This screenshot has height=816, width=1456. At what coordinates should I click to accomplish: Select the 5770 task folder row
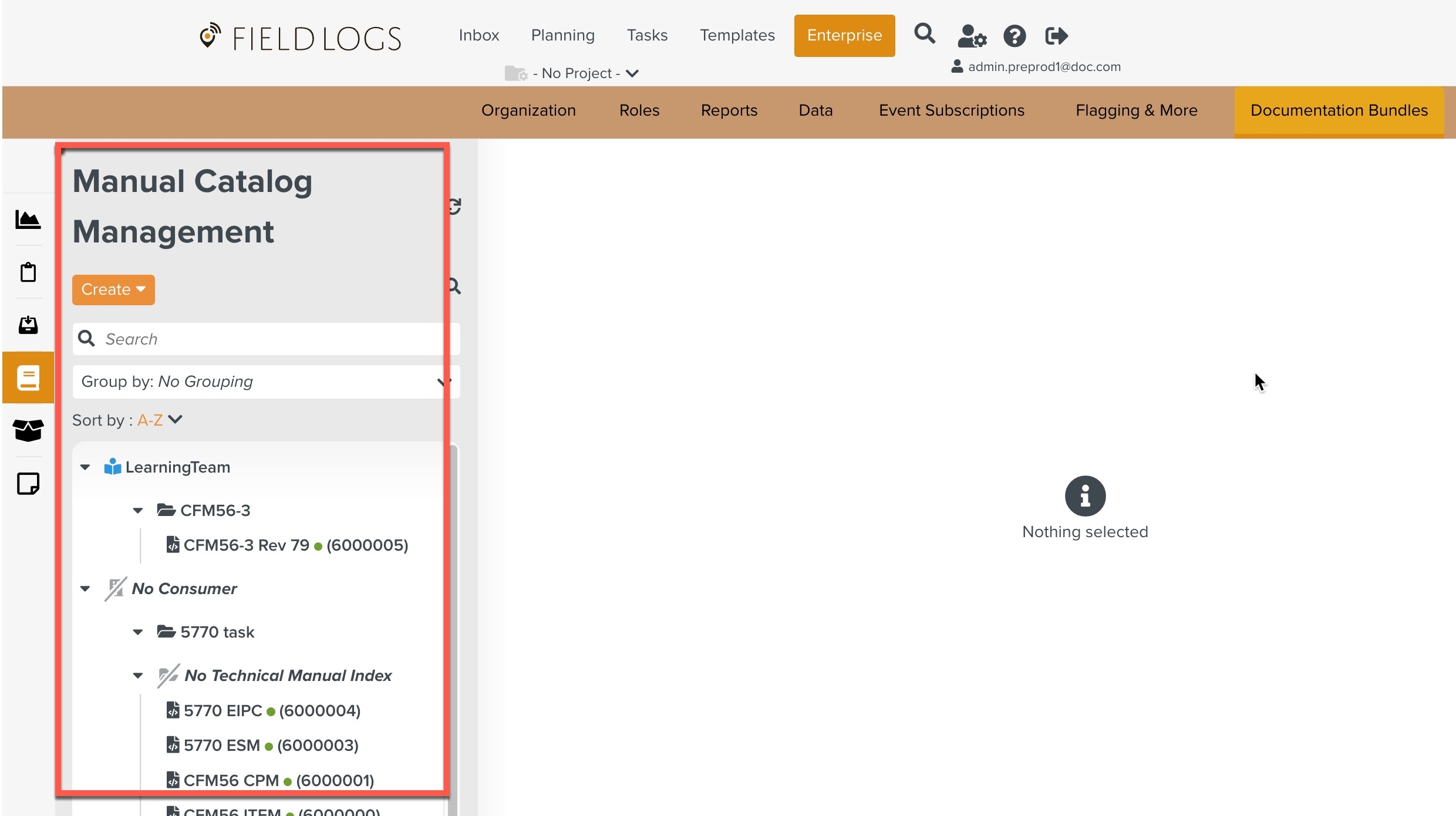[x=217, y=632]
